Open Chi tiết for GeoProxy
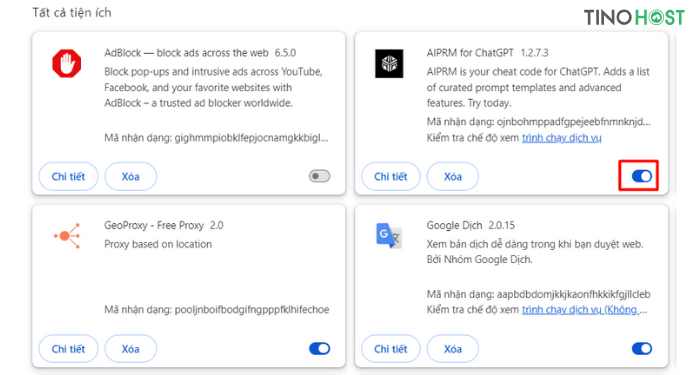This screenshot has height=375, width=700. pos(68,349)
